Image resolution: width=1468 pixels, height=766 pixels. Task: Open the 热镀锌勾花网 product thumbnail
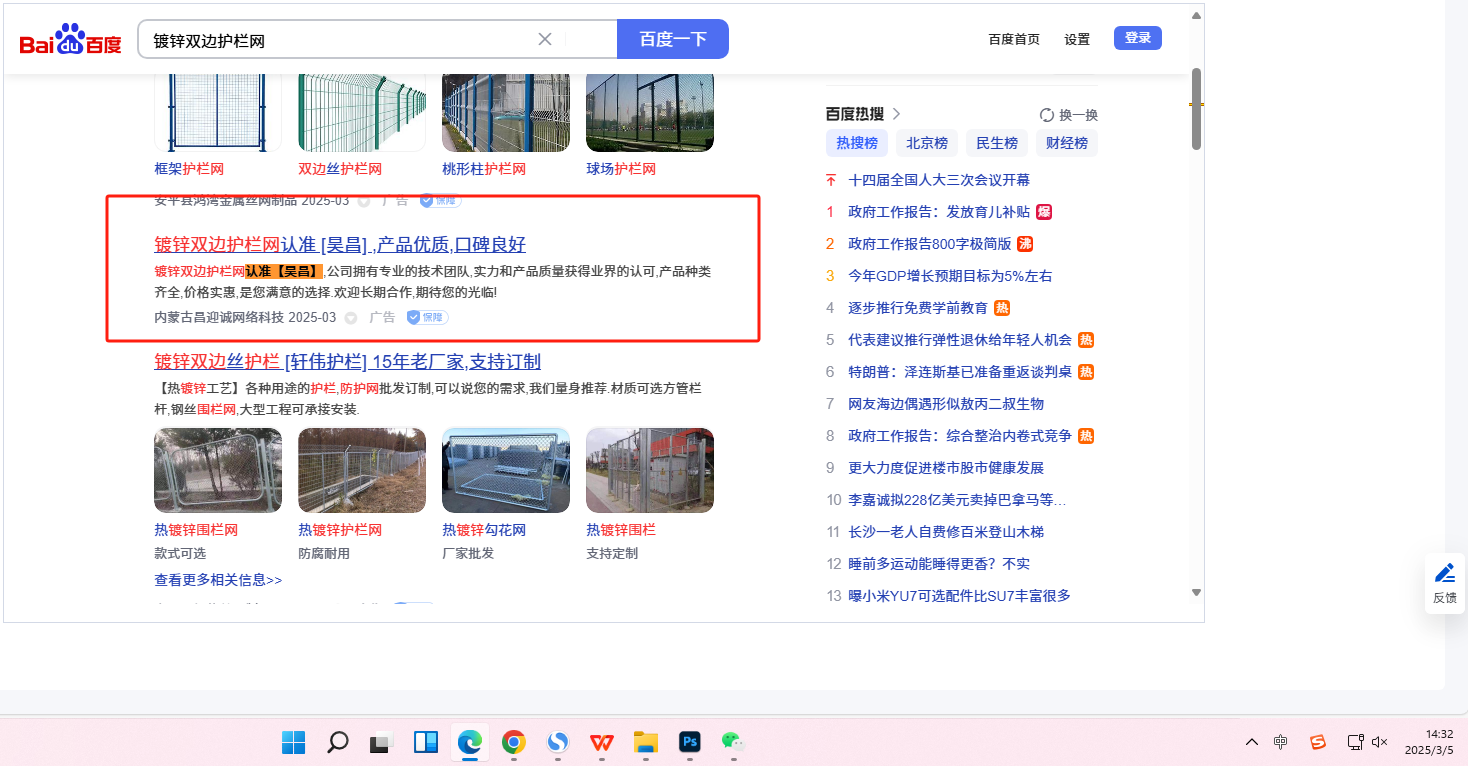coord(506,471)
